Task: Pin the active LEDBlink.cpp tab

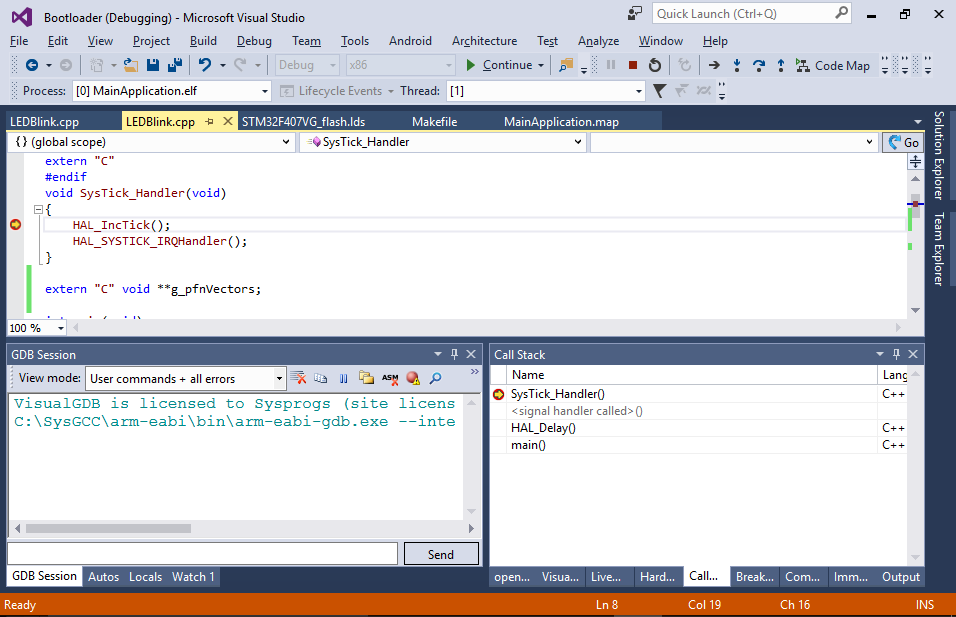Action: [x=209, y=122]
